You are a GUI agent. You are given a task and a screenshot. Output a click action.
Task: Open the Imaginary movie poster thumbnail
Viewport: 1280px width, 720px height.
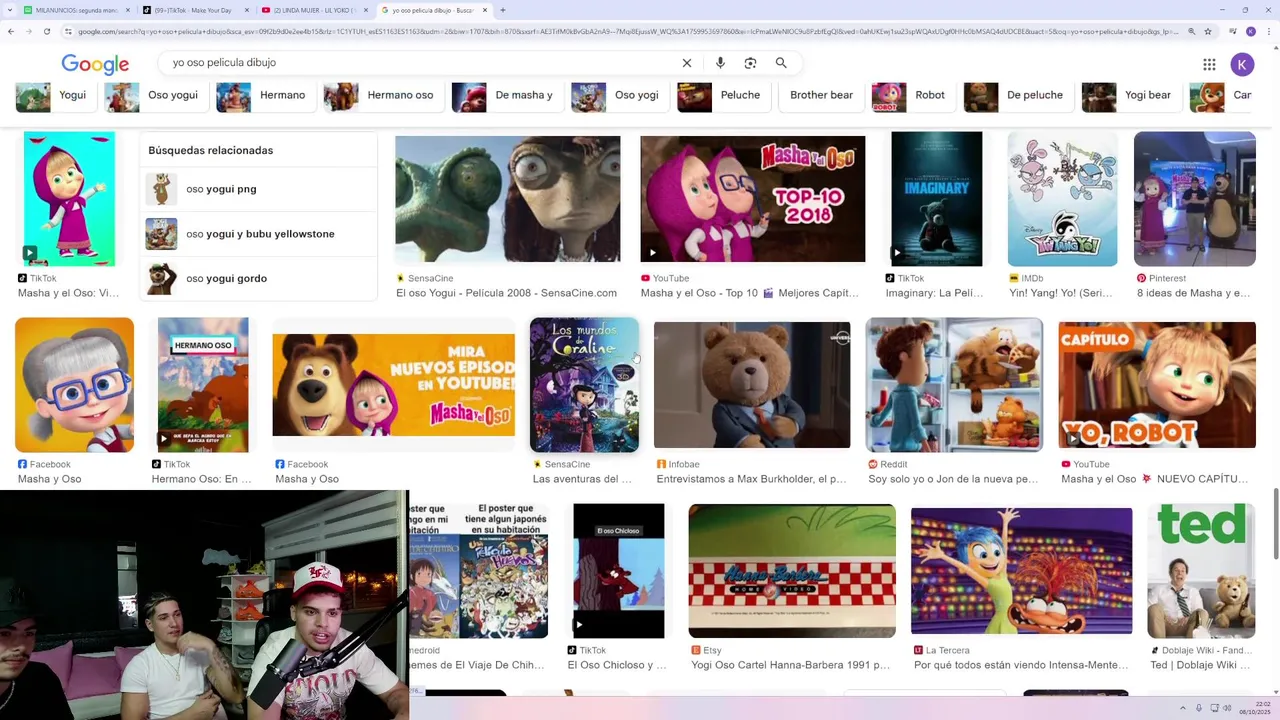pyautogui.click(x=936, y=198)
